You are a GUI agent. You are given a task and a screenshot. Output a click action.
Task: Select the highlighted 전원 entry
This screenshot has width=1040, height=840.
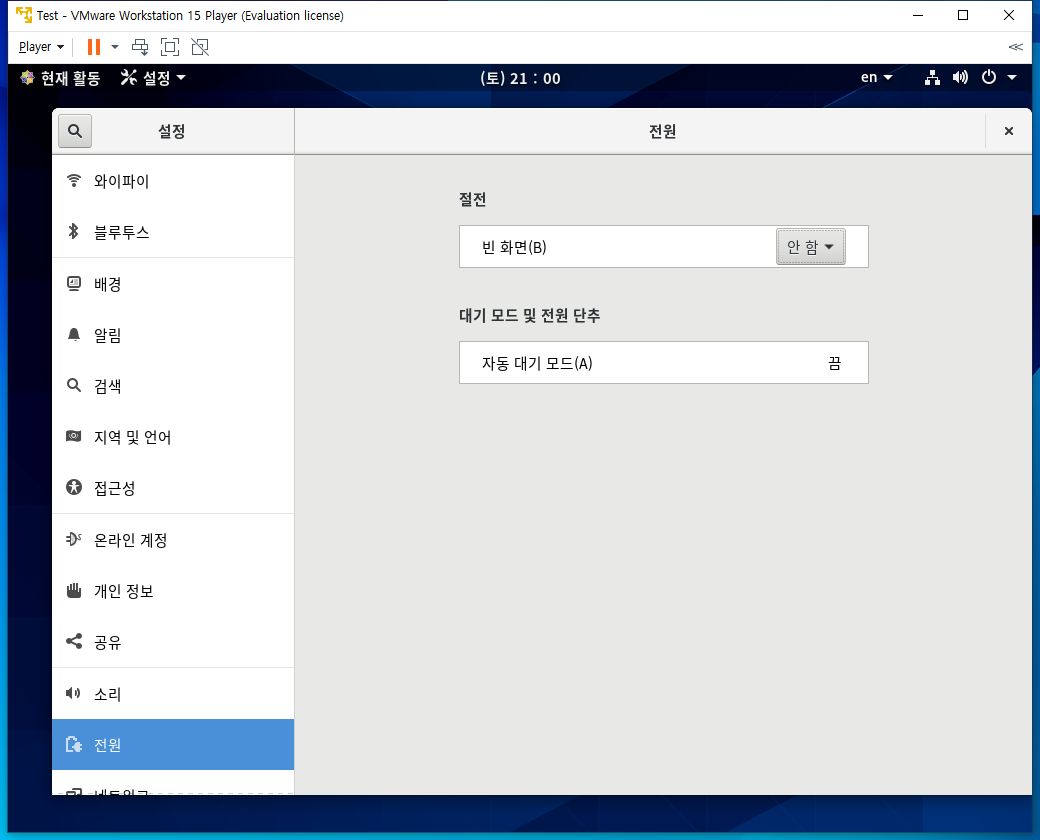(173, 744)
